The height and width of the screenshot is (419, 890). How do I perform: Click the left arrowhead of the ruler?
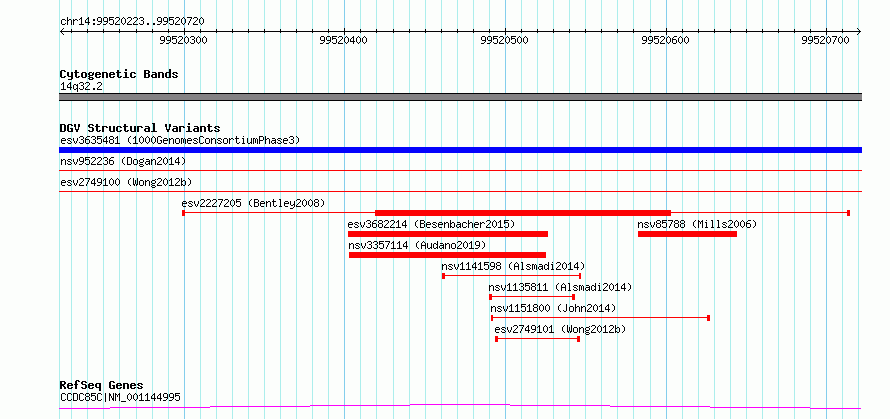coord(62,31)
